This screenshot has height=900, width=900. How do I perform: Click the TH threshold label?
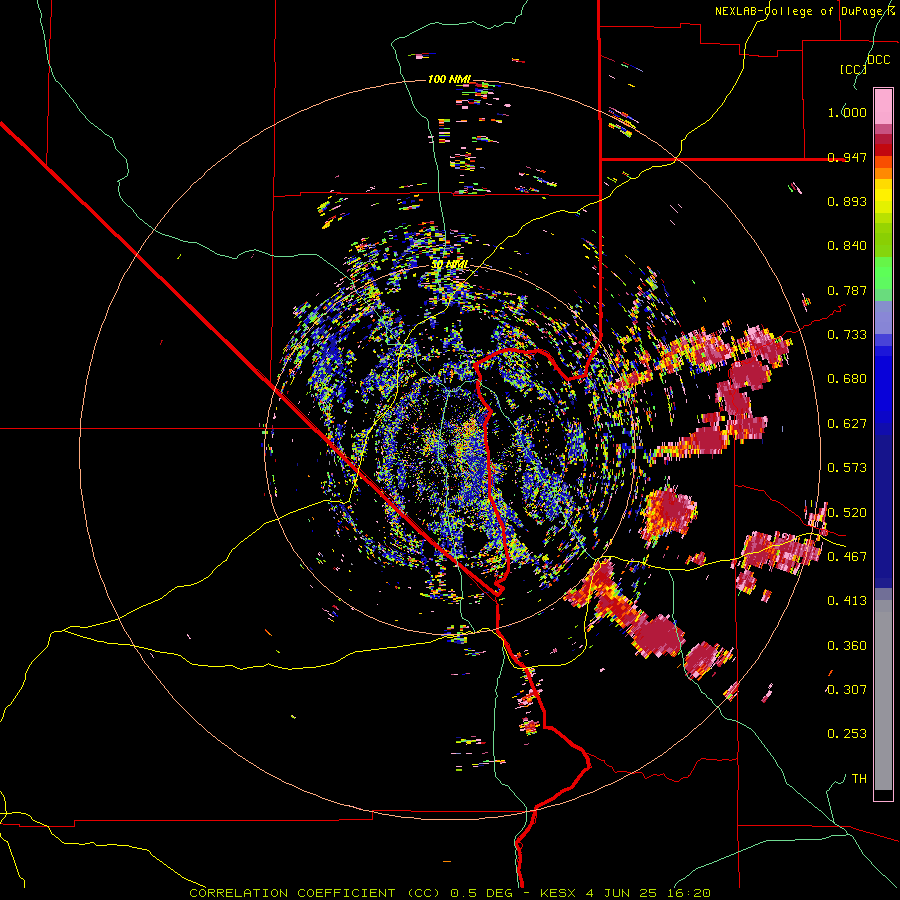859,778
